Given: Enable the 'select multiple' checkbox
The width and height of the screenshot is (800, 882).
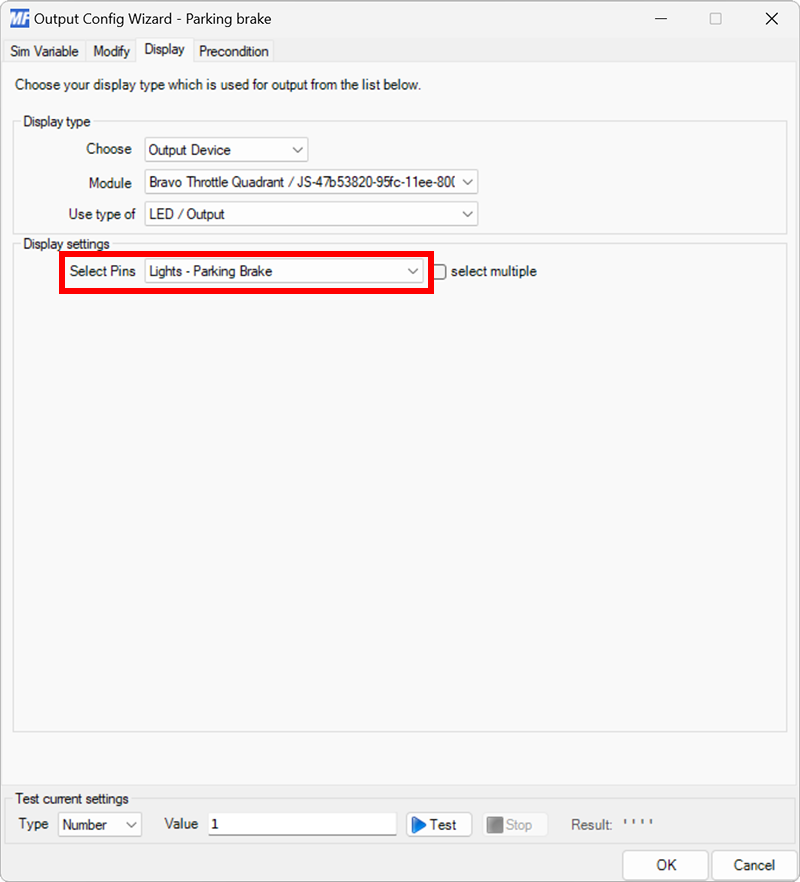Looking at the screenshot, I should click(x=439, y=271).
